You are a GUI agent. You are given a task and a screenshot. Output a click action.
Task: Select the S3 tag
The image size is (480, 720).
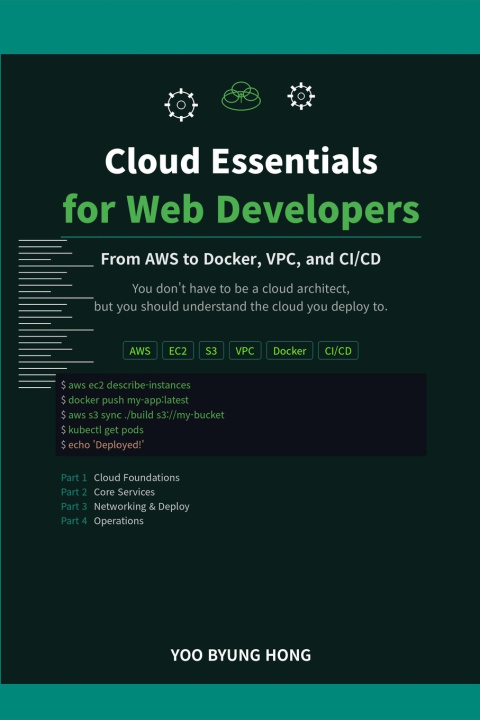211,351
